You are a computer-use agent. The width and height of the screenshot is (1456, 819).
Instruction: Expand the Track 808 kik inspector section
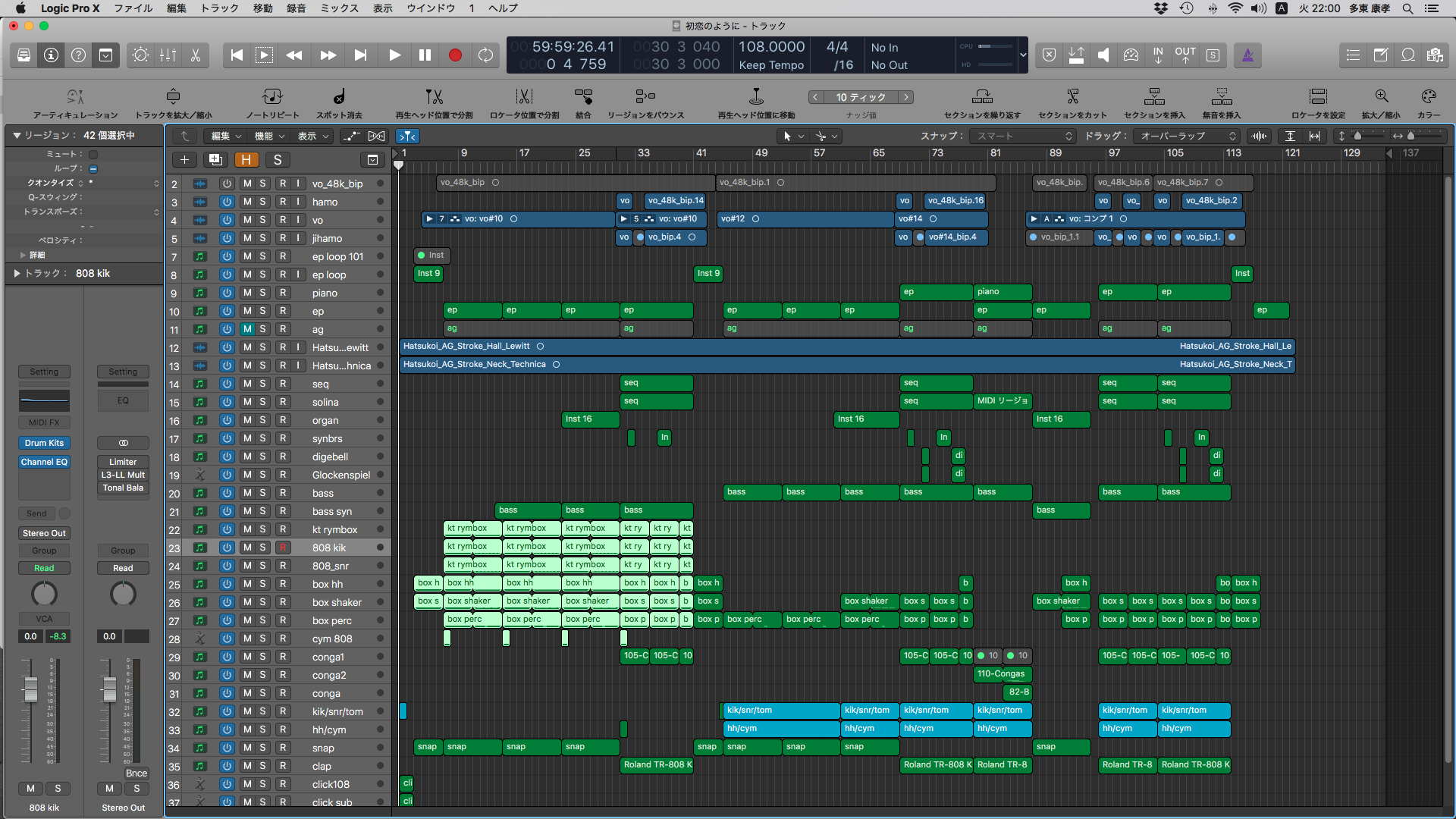point(17,273)
